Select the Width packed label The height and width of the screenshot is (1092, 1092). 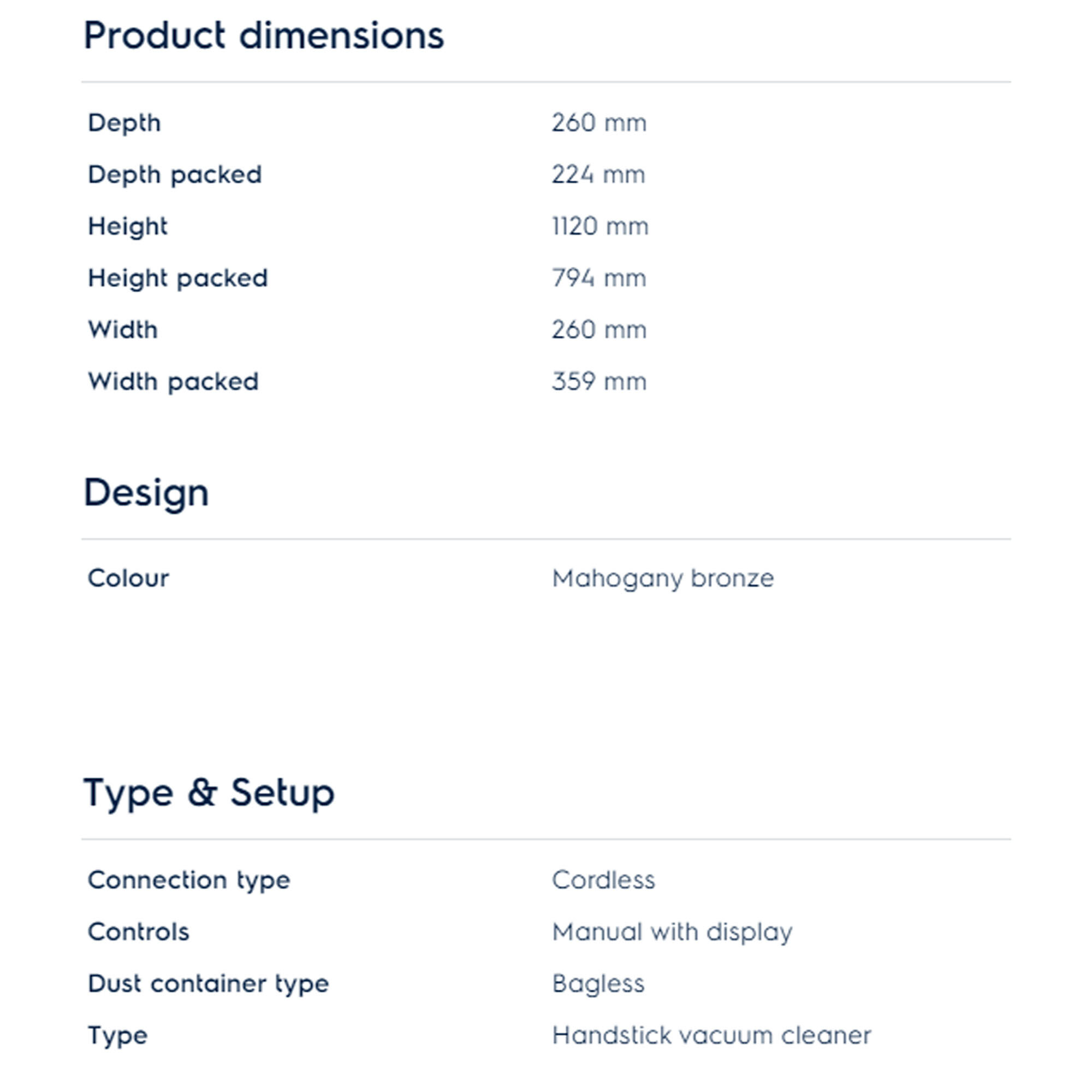173,382
